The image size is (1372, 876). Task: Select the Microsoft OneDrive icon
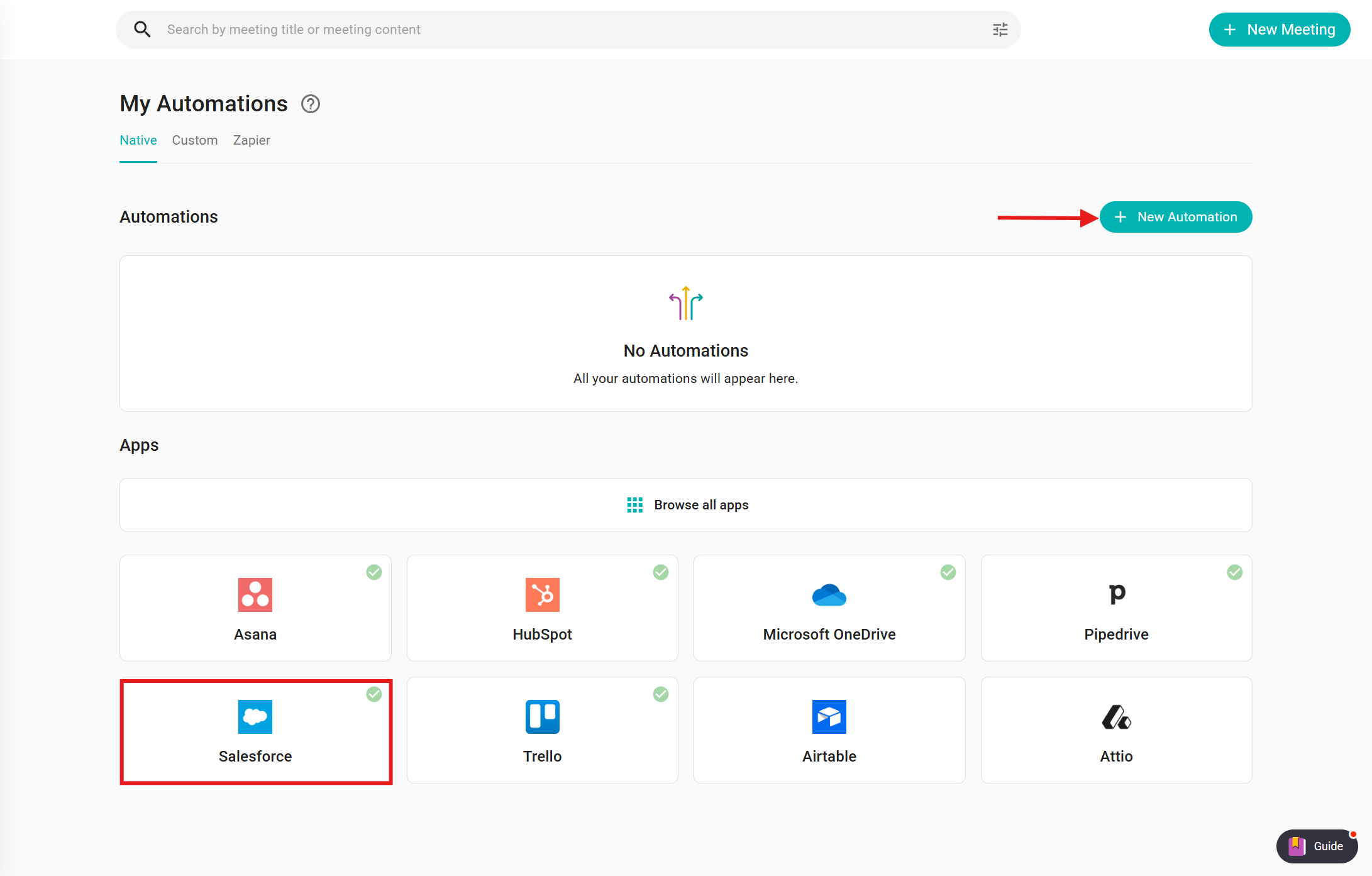tap(829, 594)
